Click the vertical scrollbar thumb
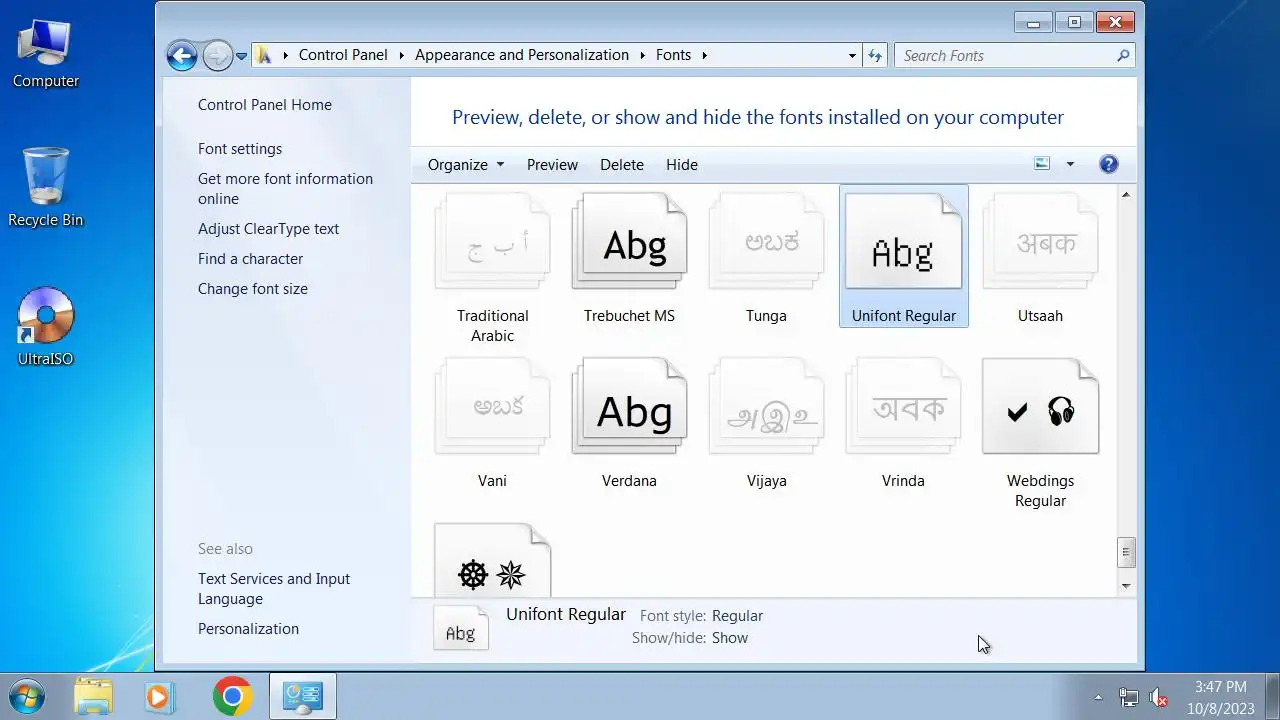This screenshot has width=1280, height=720. point(1126,552)
